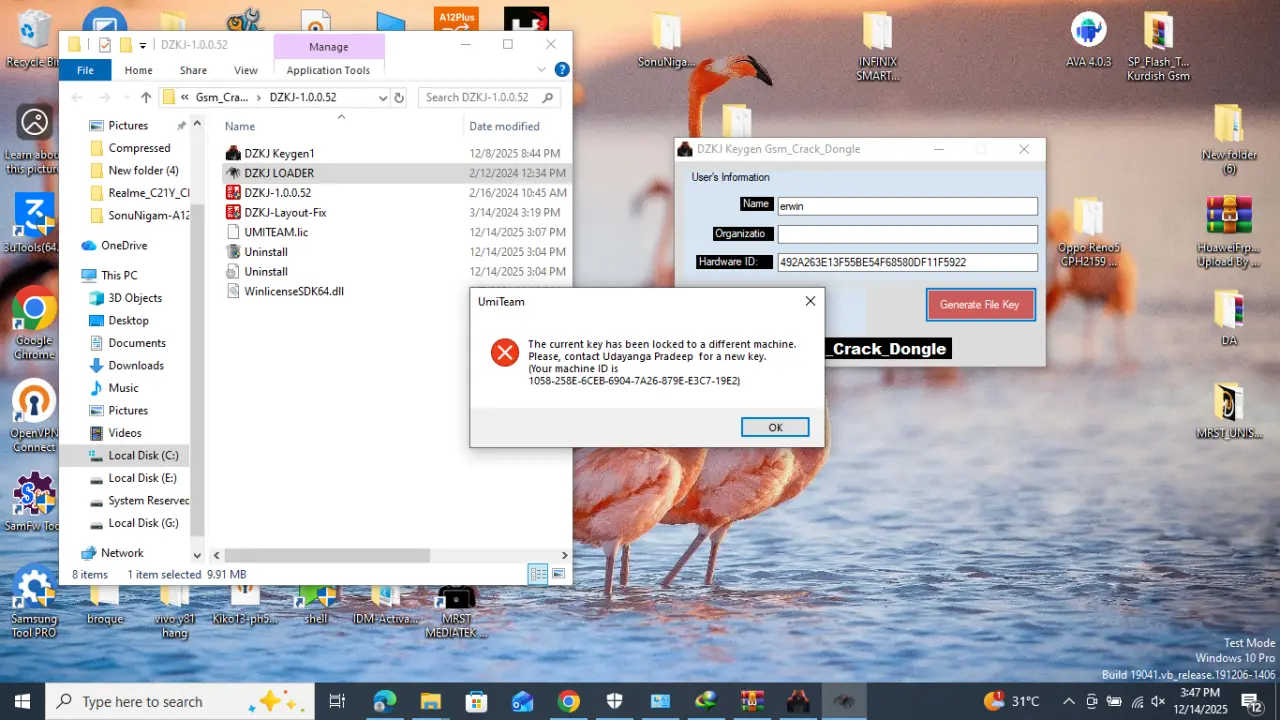Viewport: 1280px width, 720px height.
Task: Open the File menu in Explorer
Action: pos(86,70)
